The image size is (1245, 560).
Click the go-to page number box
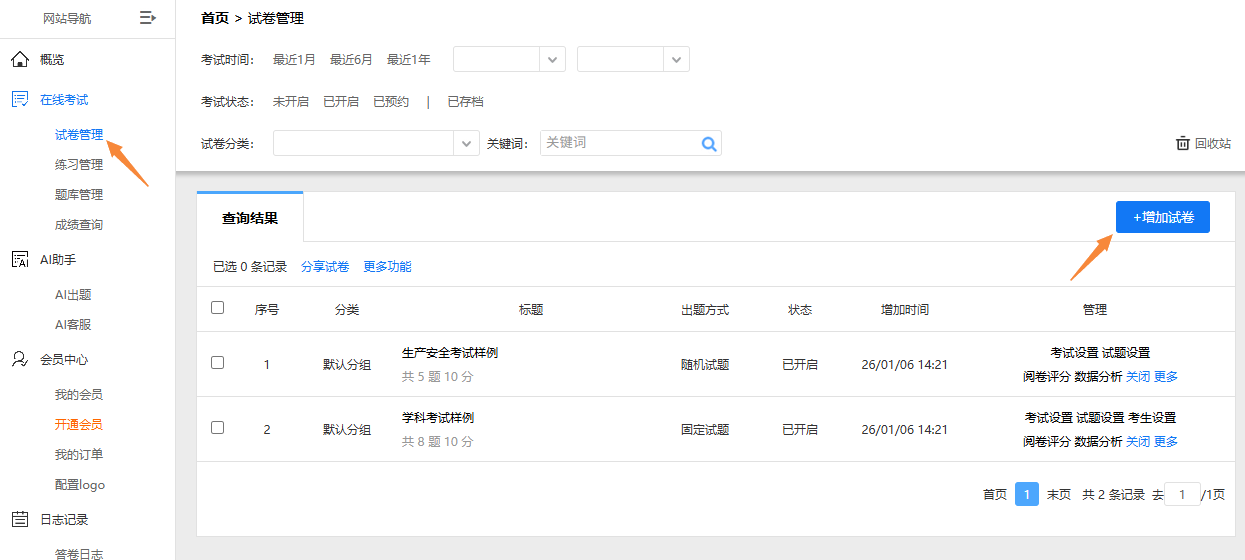[x=1182, y=494]
